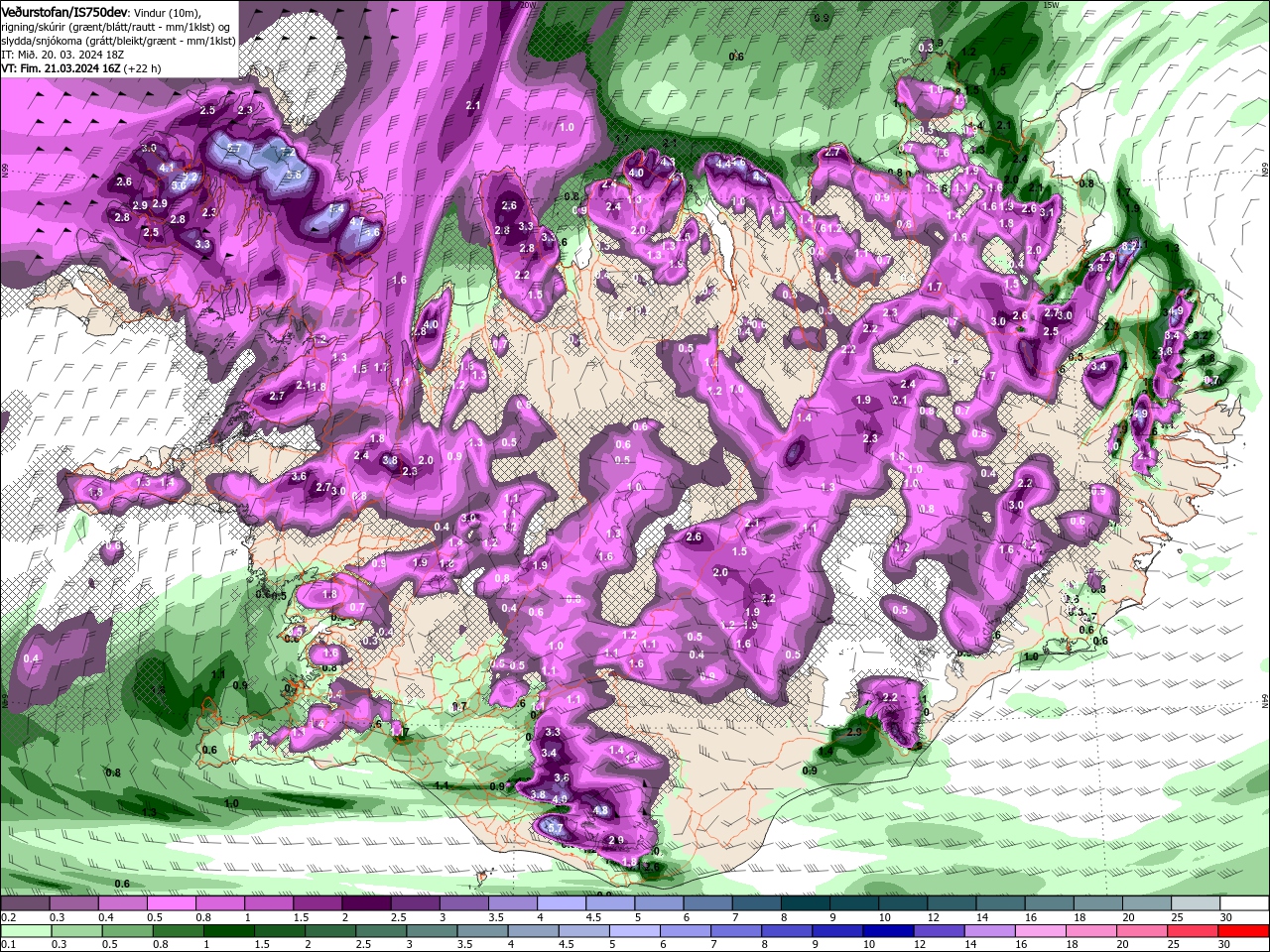The height and width of the screenshot is (952, 1270).
Task: Choose the medium green rain swatch labeled 0.5
Action: point(126,932)
